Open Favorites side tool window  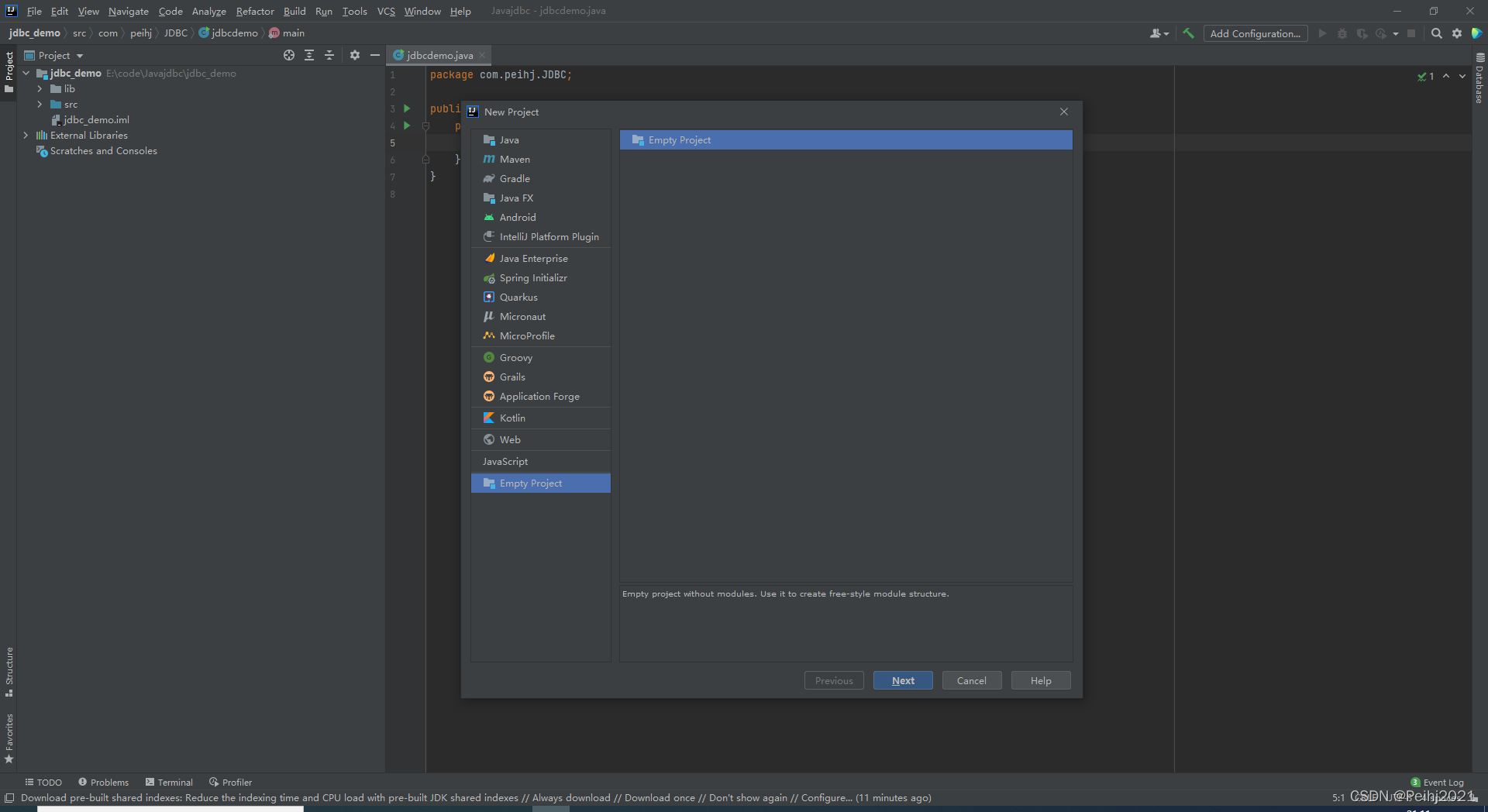tap(9, 738)
